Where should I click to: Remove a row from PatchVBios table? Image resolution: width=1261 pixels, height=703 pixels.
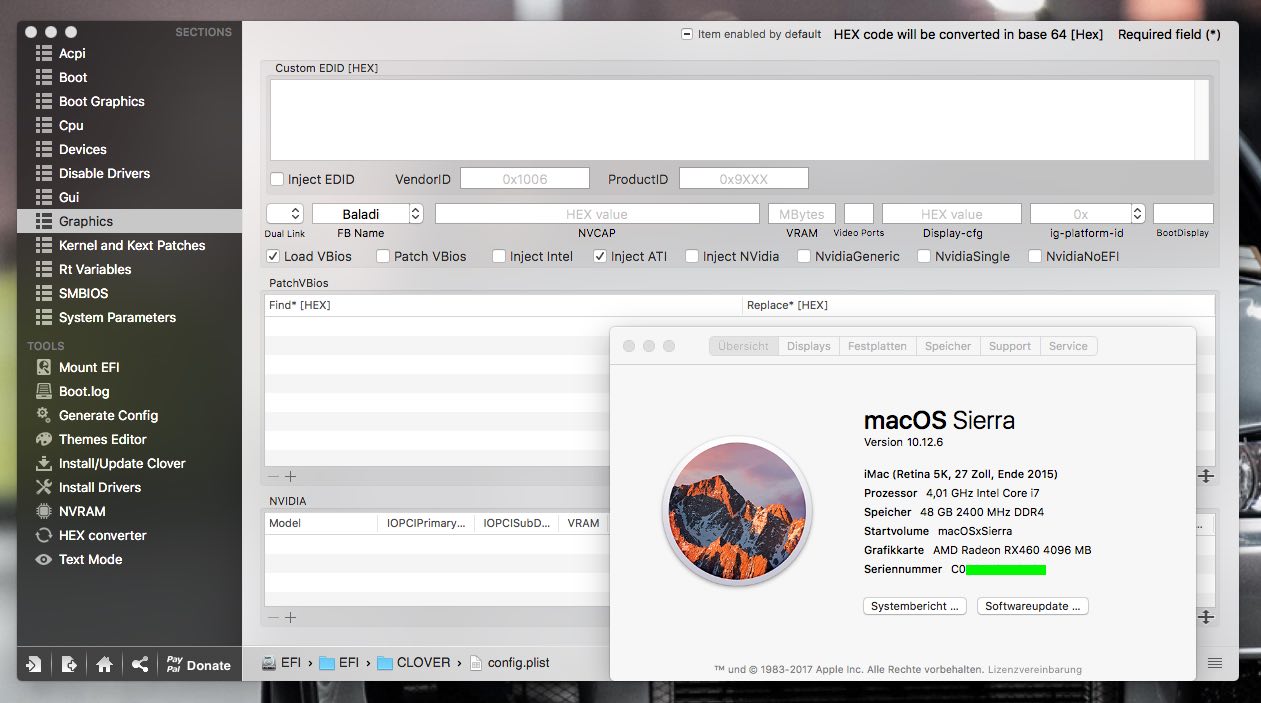coord(273,477)
